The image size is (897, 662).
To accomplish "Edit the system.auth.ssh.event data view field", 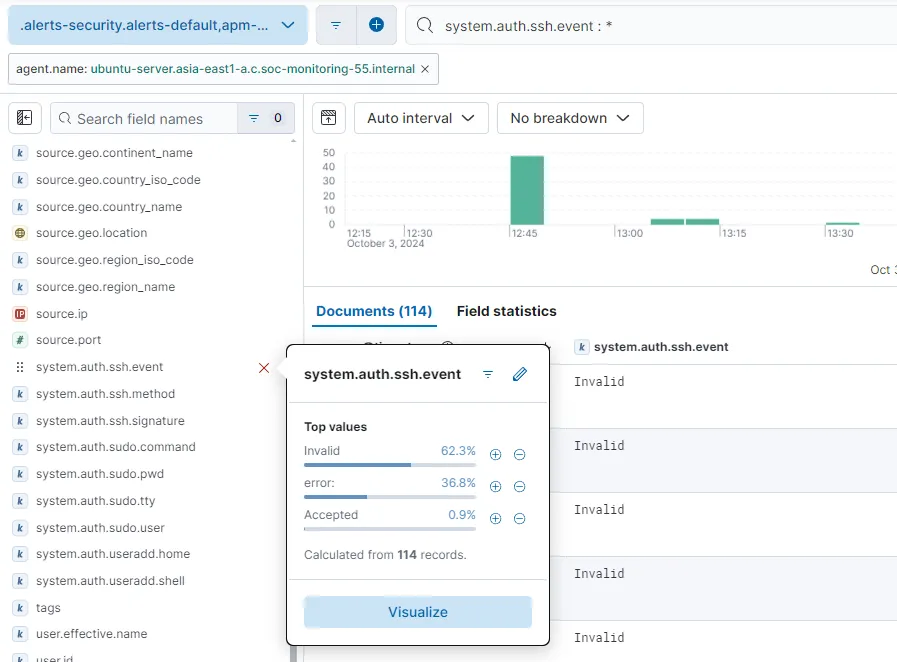I will [x=519, y=374].
